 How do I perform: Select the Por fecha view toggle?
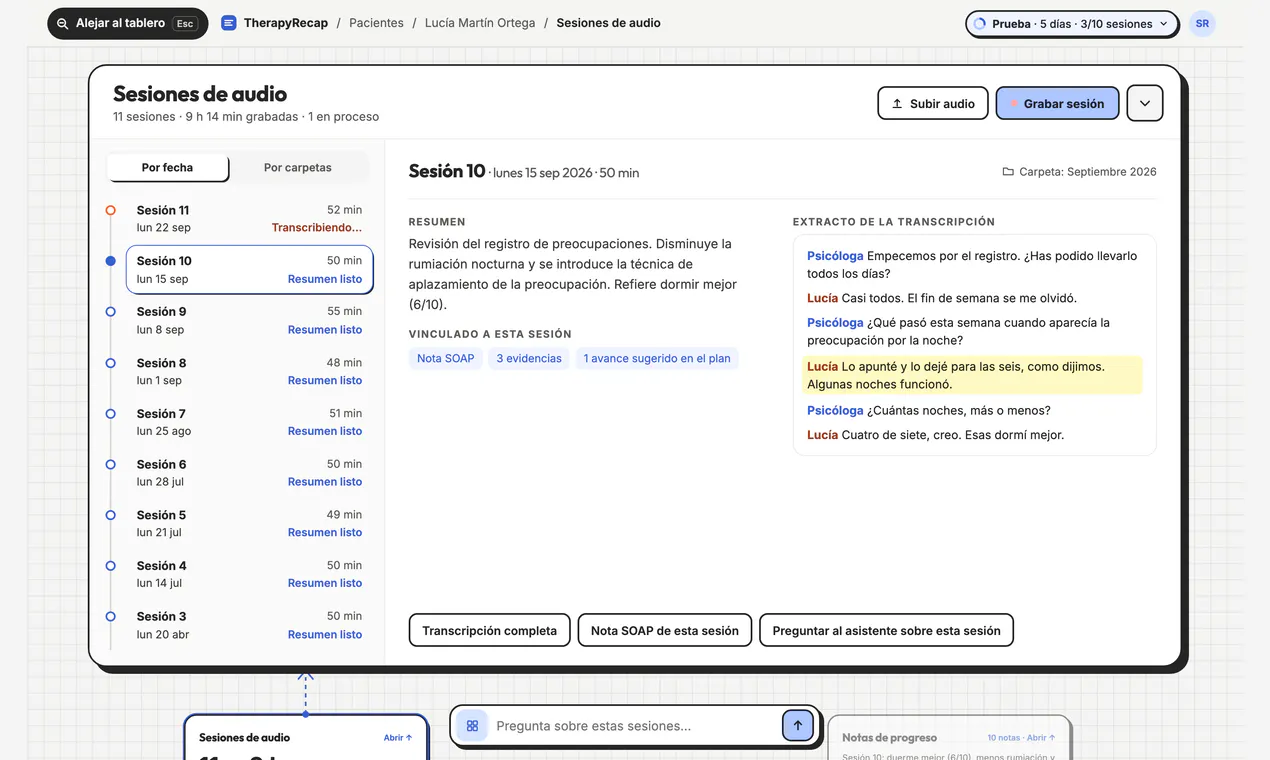167,167
